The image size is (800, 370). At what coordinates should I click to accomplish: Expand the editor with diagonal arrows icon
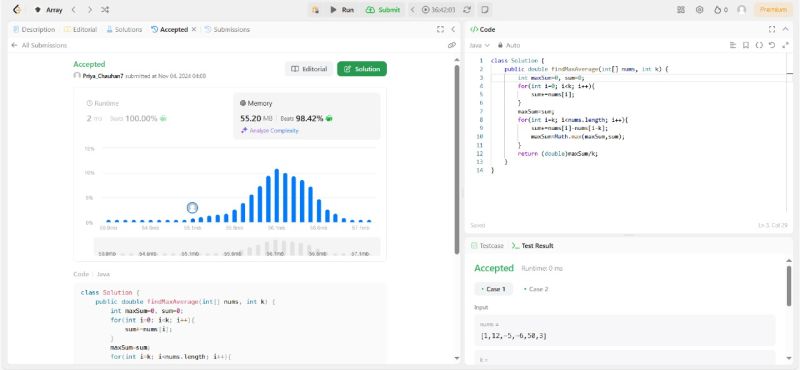[785, 45]
